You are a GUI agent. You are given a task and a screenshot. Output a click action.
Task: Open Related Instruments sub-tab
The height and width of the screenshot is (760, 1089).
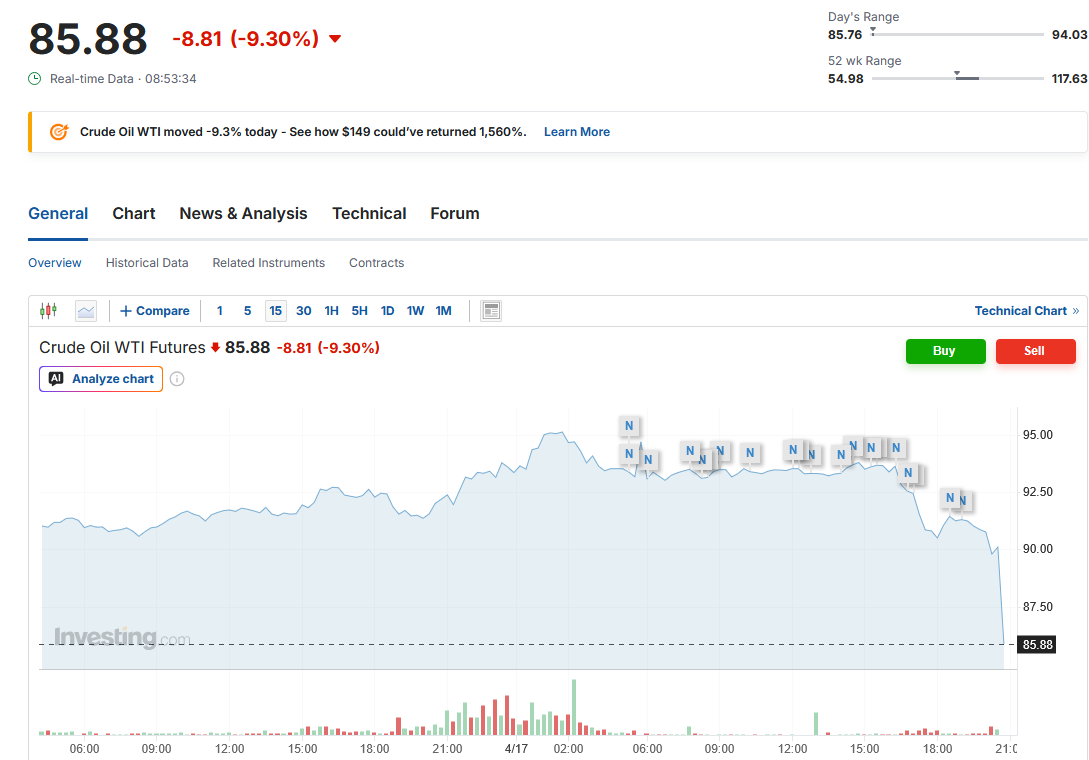pos(269,263)
